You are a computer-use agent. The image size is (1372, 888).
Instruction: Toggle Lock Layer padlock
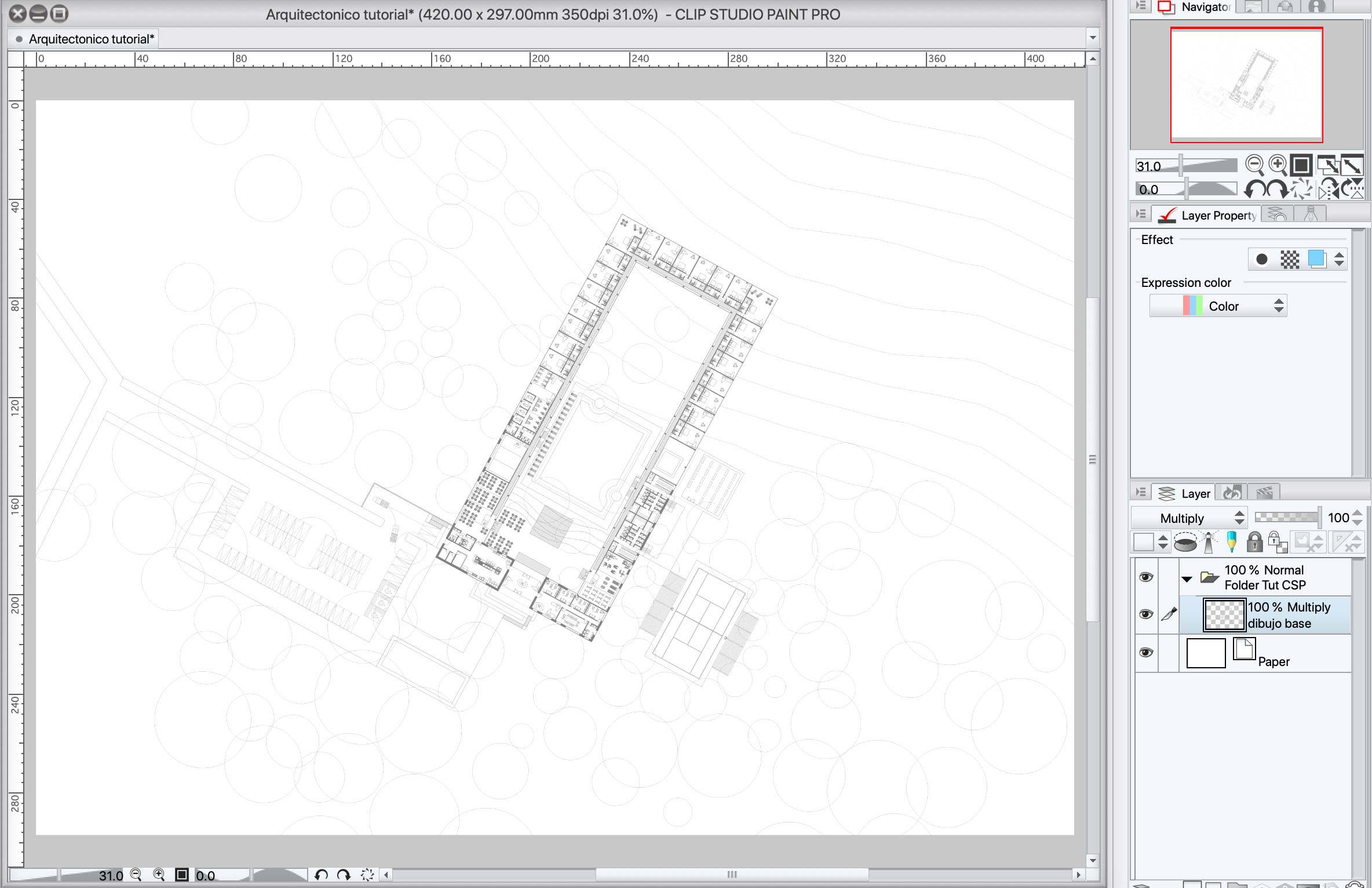pos(1254,543)
